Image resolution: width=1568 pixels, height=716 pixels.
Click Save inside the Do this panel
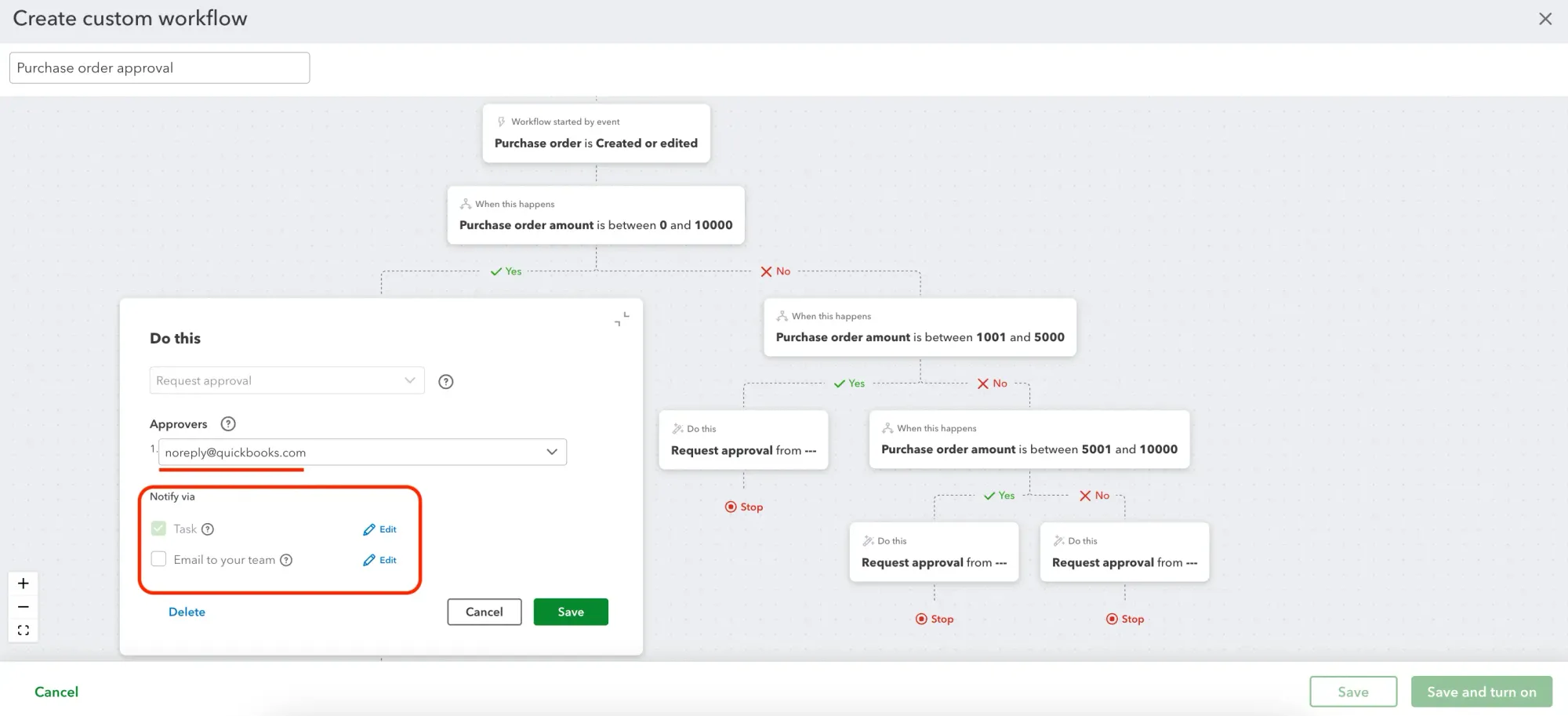click(x=571, y=612)
